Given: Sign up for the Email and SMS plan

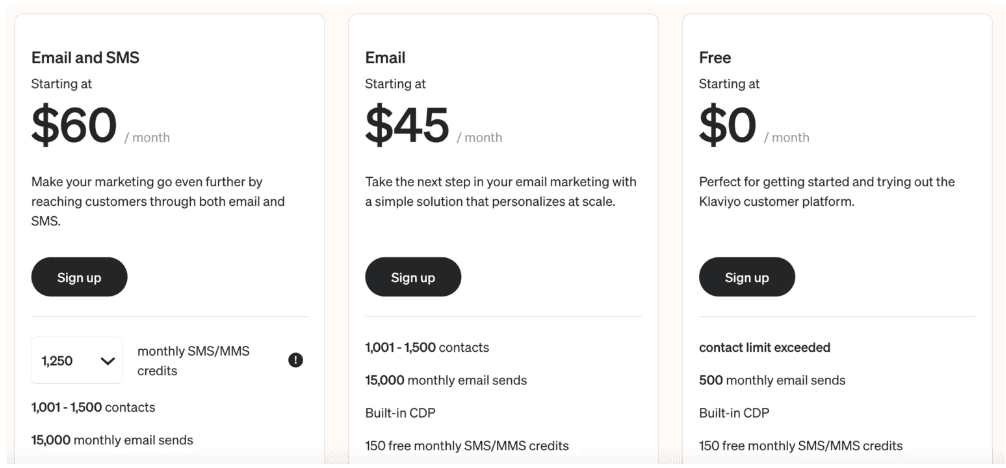Looking at the screenshot, I should (x=80, y=277).
